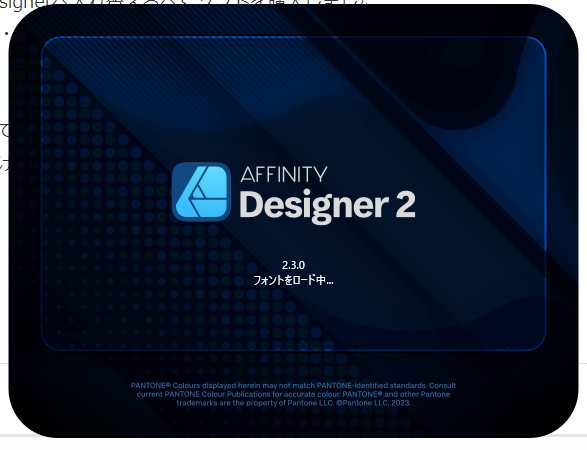The height and width of the screenshot is (450, 587).
Task: Click the AFFINITY wordmark text
Action: [x=284, y=174]
